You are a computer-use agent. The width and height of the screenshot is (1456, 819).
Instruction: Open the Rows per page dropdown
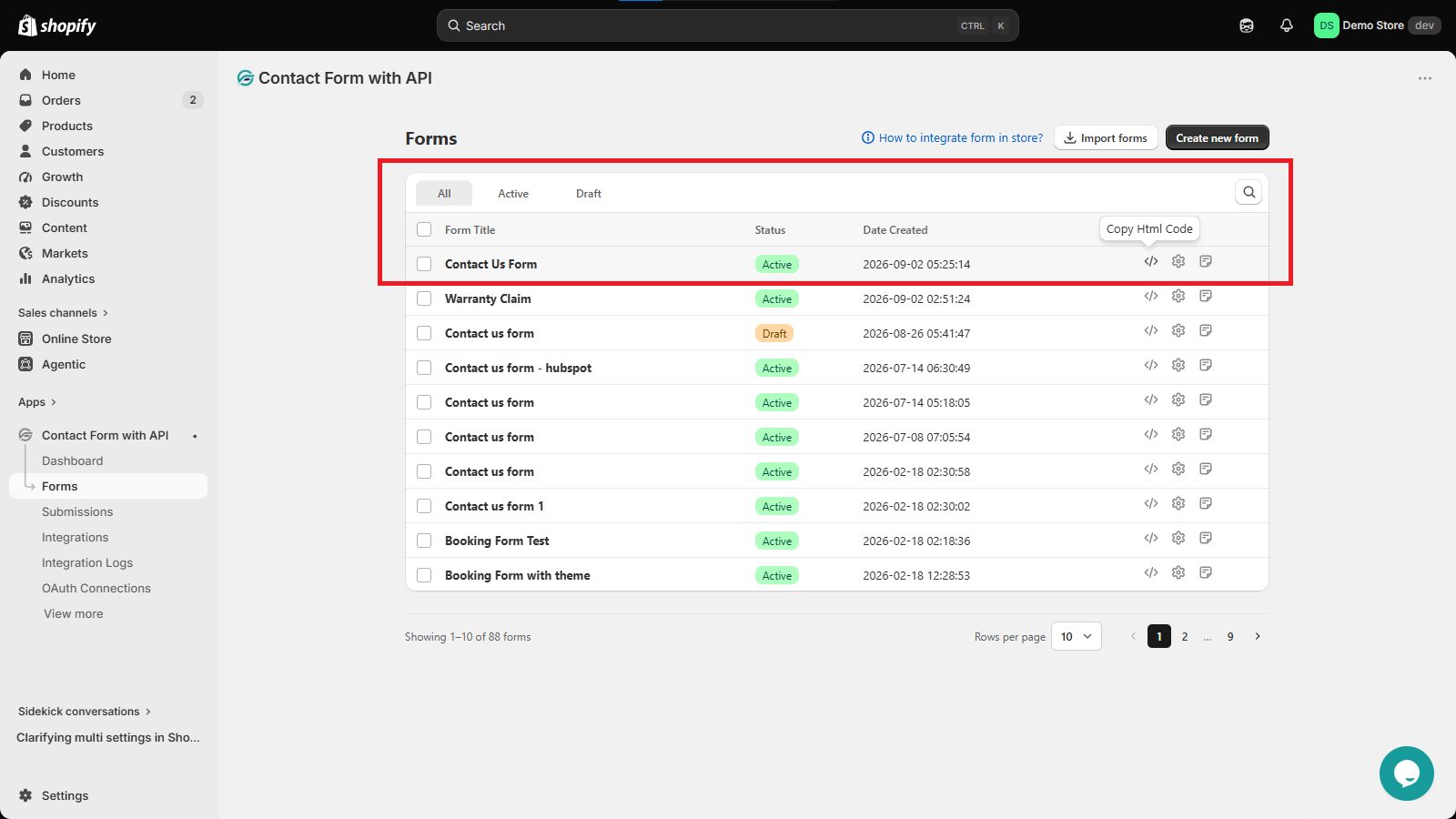(1077, 636)
